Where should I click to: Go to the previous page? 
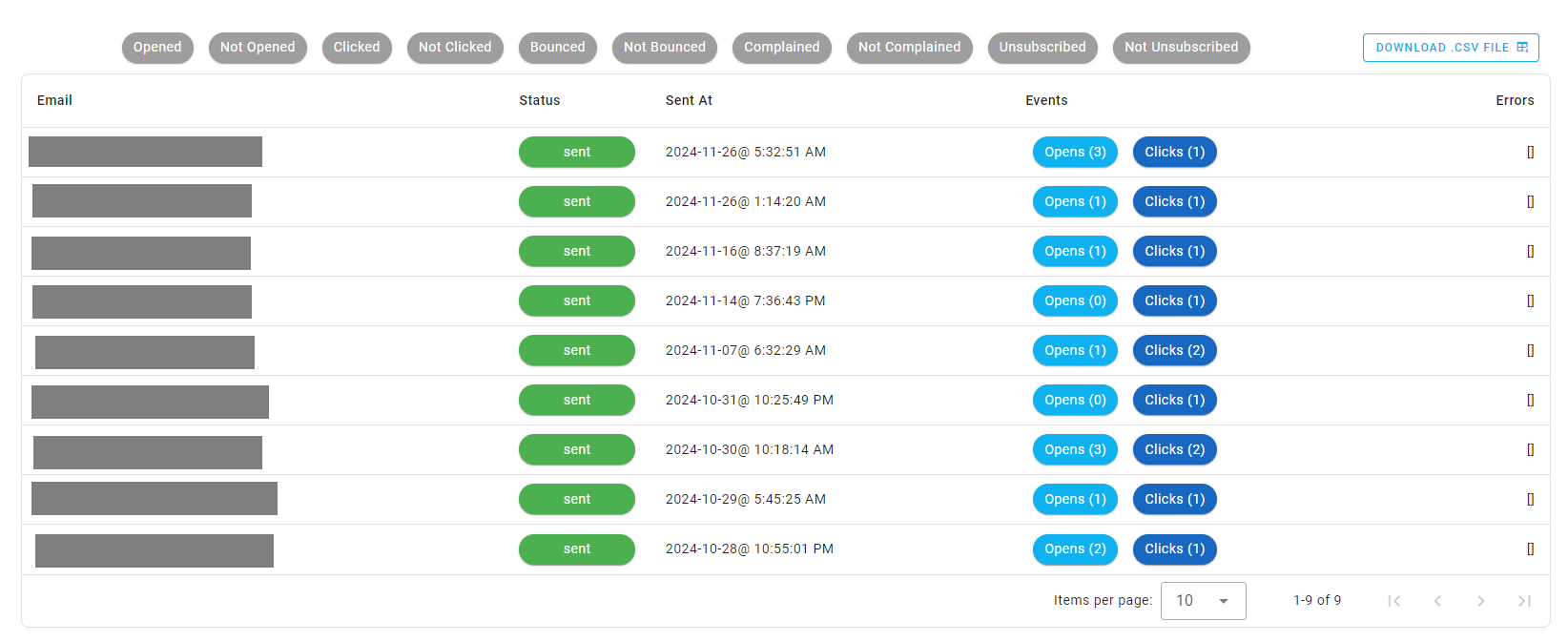1437,601
